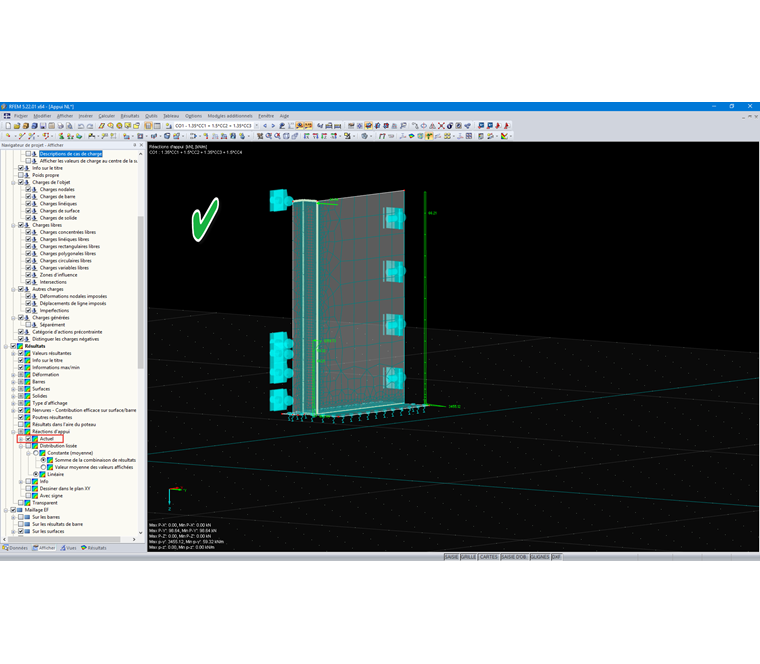Switch to the Vues navigator tab
The width and height of the screenshot is (760, 664).
pyautogui.click(x=68, y=548)
